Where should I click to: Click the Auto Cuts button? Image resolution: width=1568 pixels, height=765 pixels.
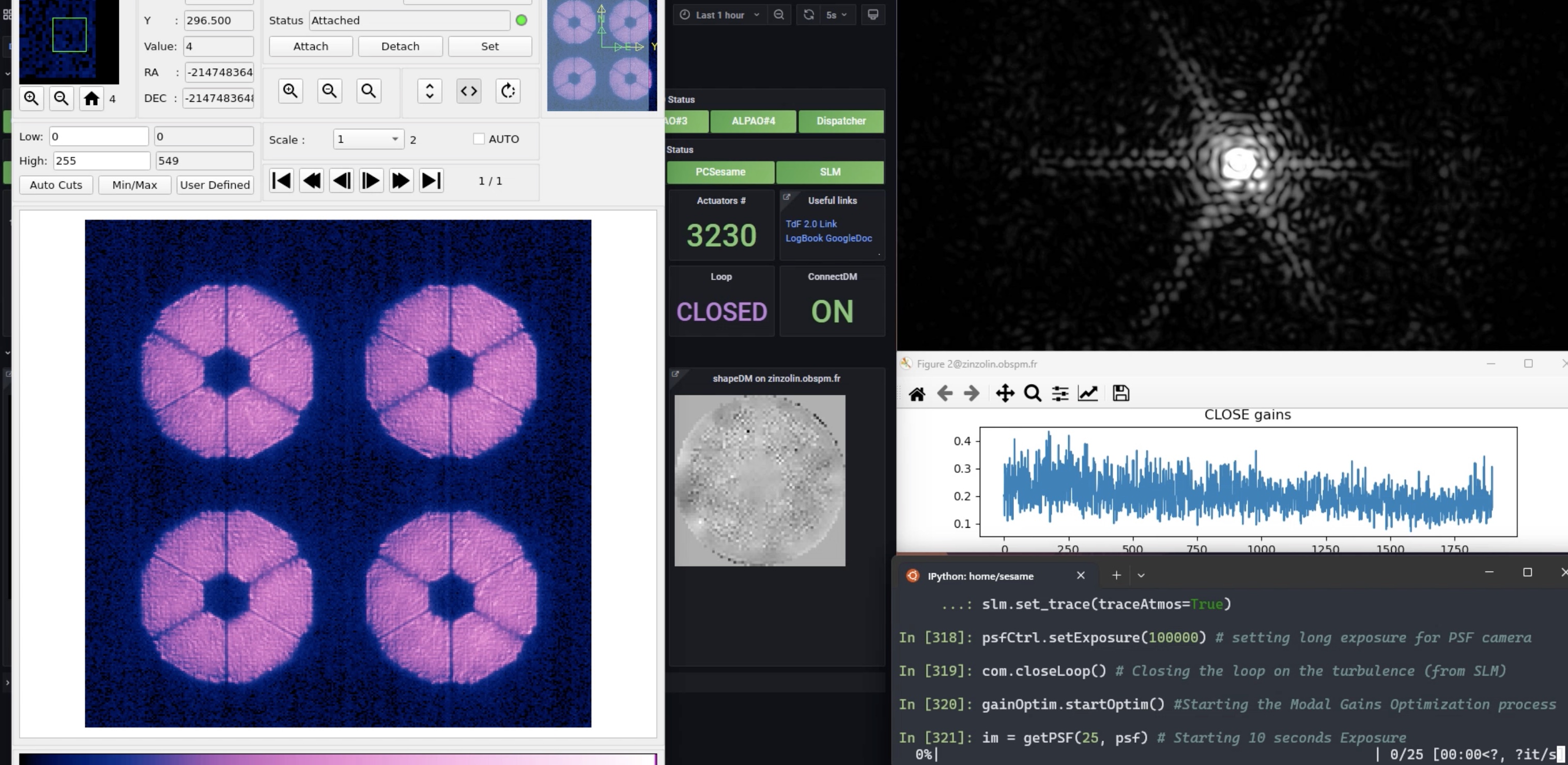click(56, 185)
